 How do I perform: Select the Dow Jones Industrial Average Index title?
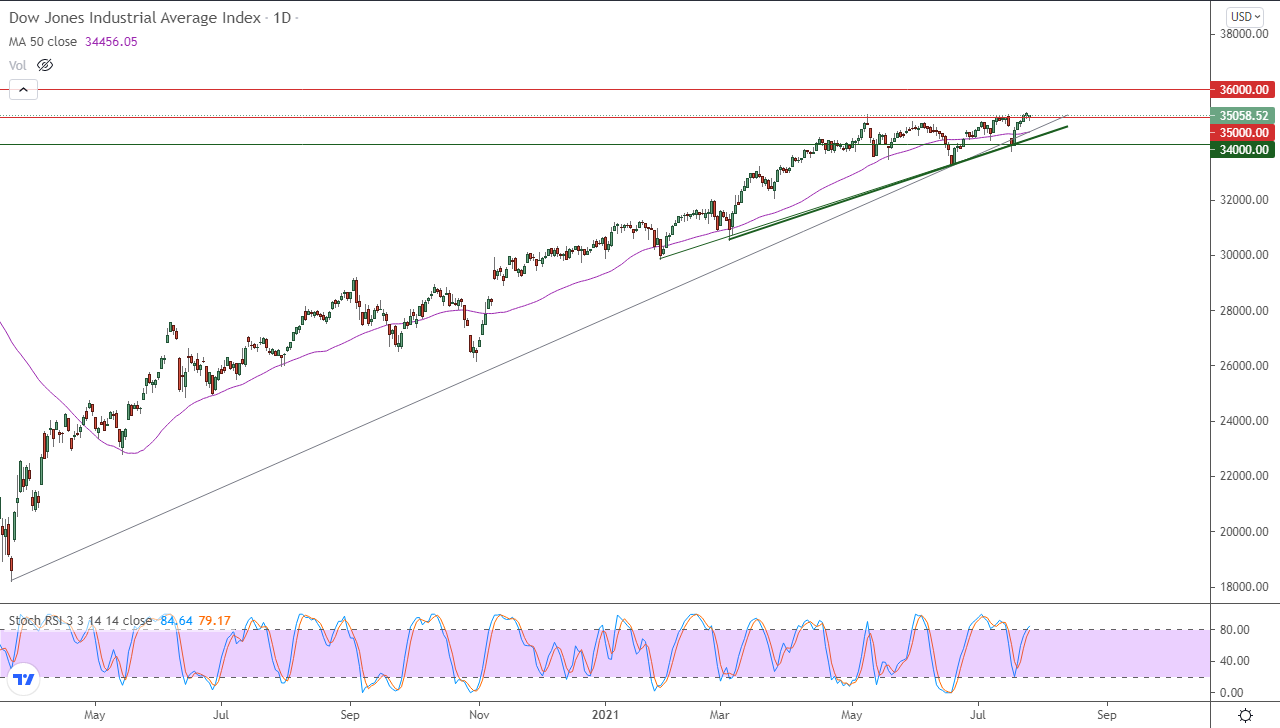coord(135,18)
